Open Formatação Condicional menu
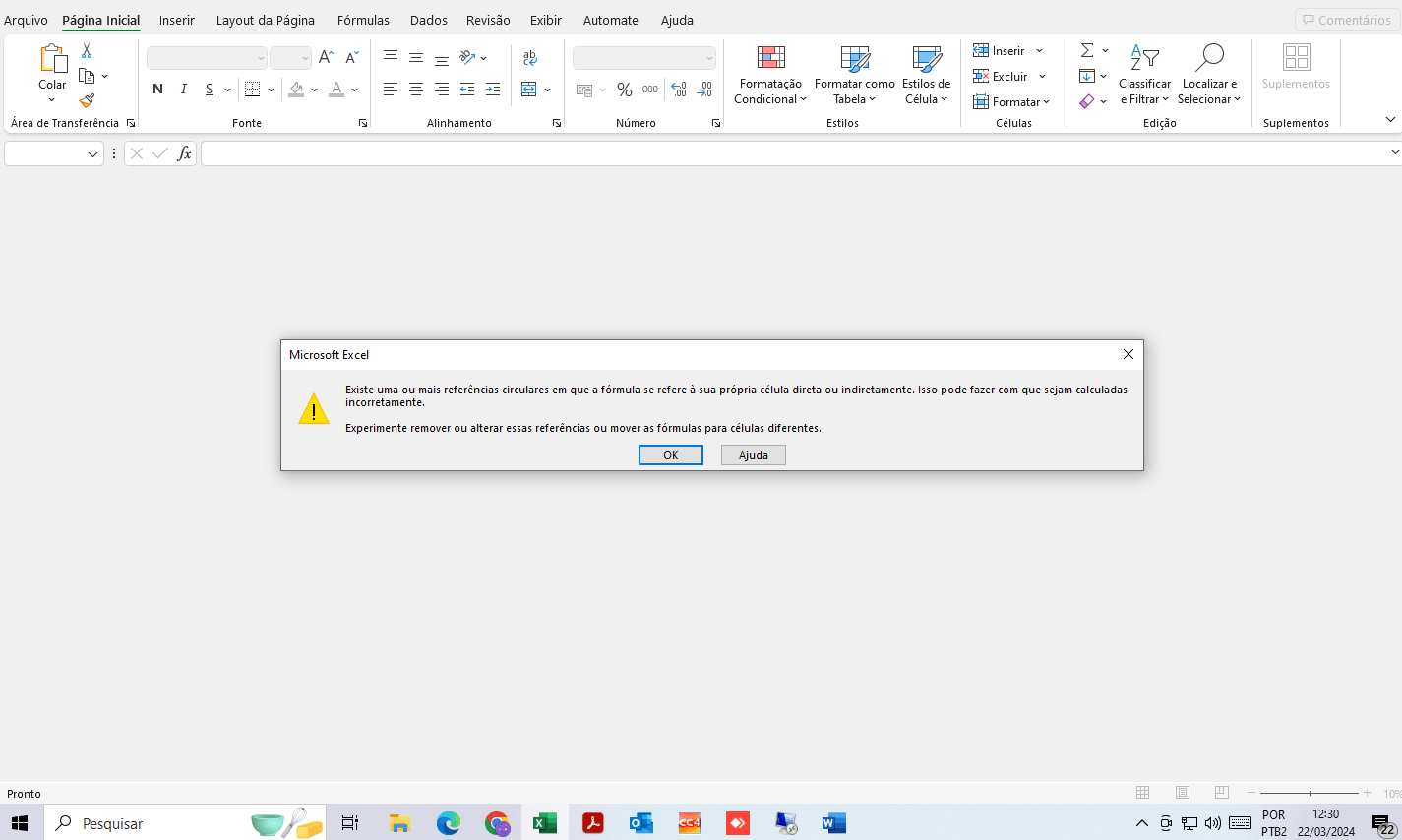Screen dimensions: 1402x840 (x=770, y=75)
